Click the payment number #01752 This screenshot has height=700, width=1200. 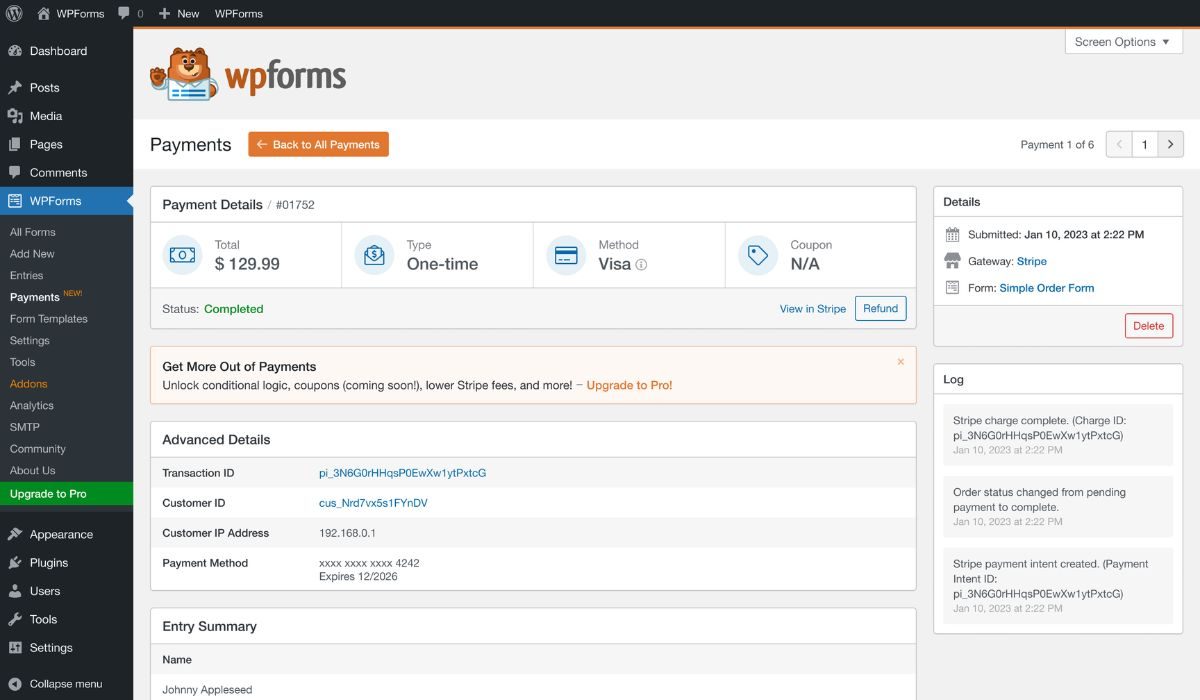(295, 205)
